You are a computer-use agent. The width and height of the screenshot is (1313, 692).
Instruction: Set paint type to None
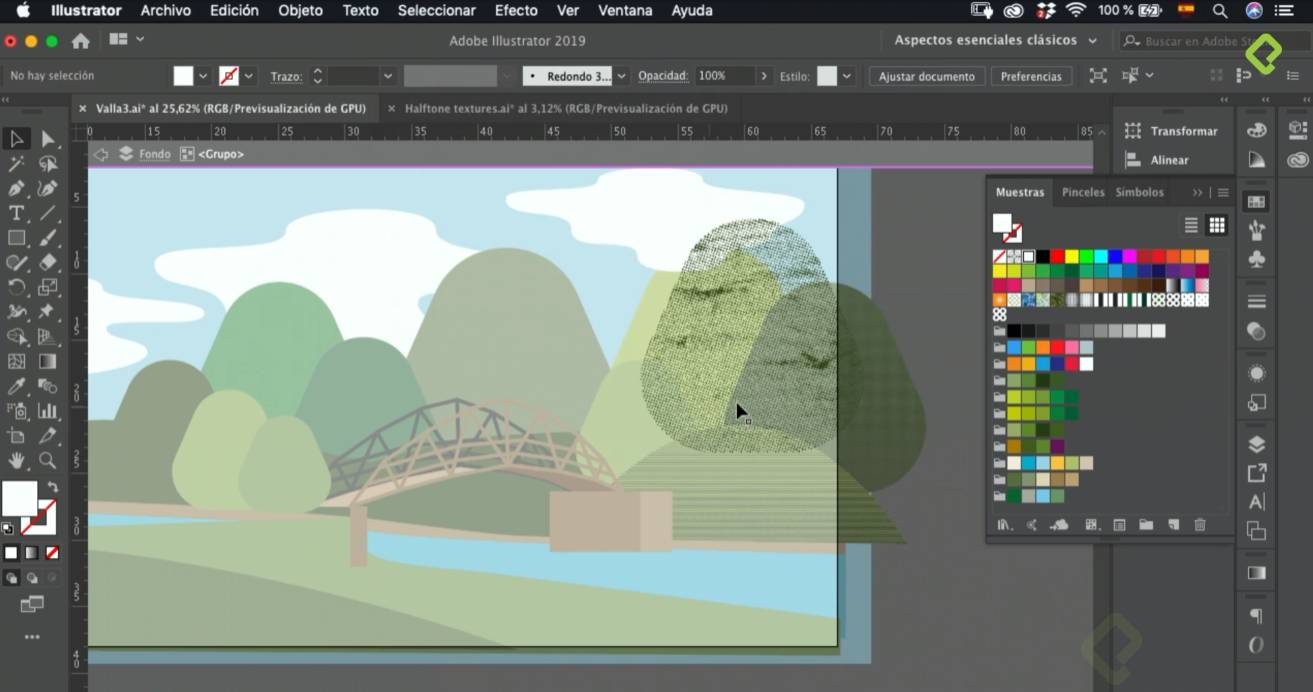point(52,552)
